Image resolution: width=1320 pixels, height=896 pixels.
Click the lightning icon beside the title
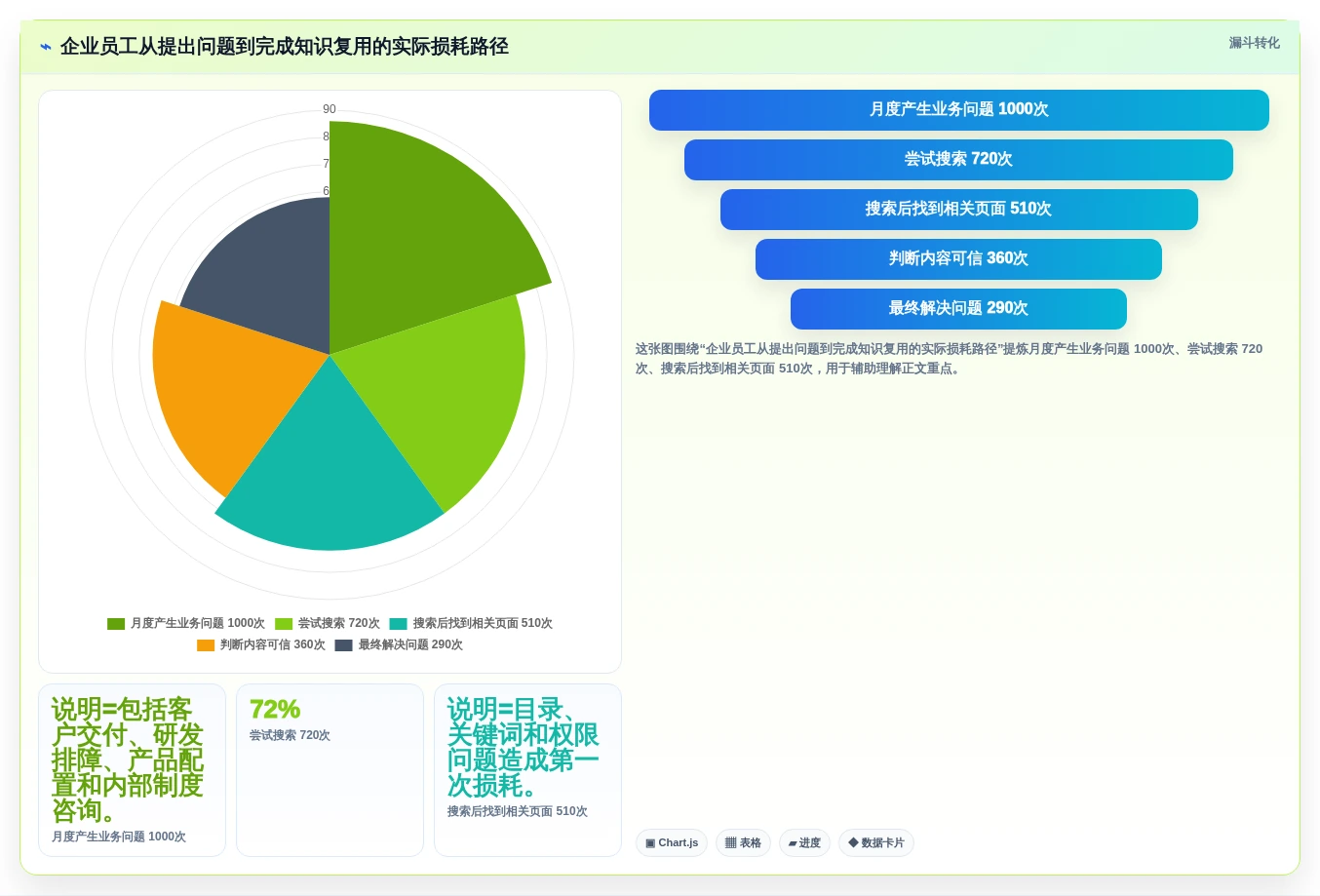[46, 47]
